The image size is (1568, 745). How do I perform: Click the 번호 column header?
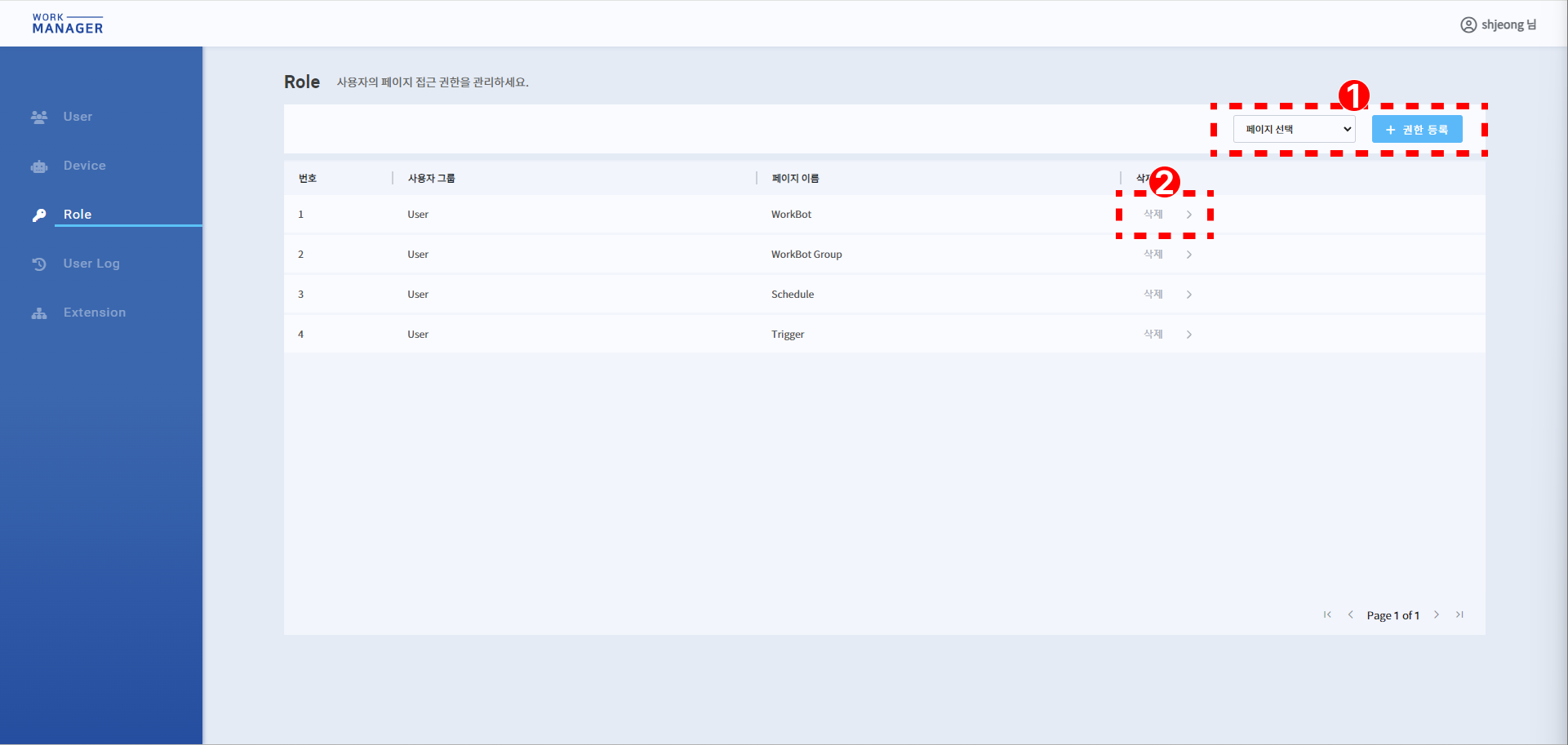click(x=308, y=178)
